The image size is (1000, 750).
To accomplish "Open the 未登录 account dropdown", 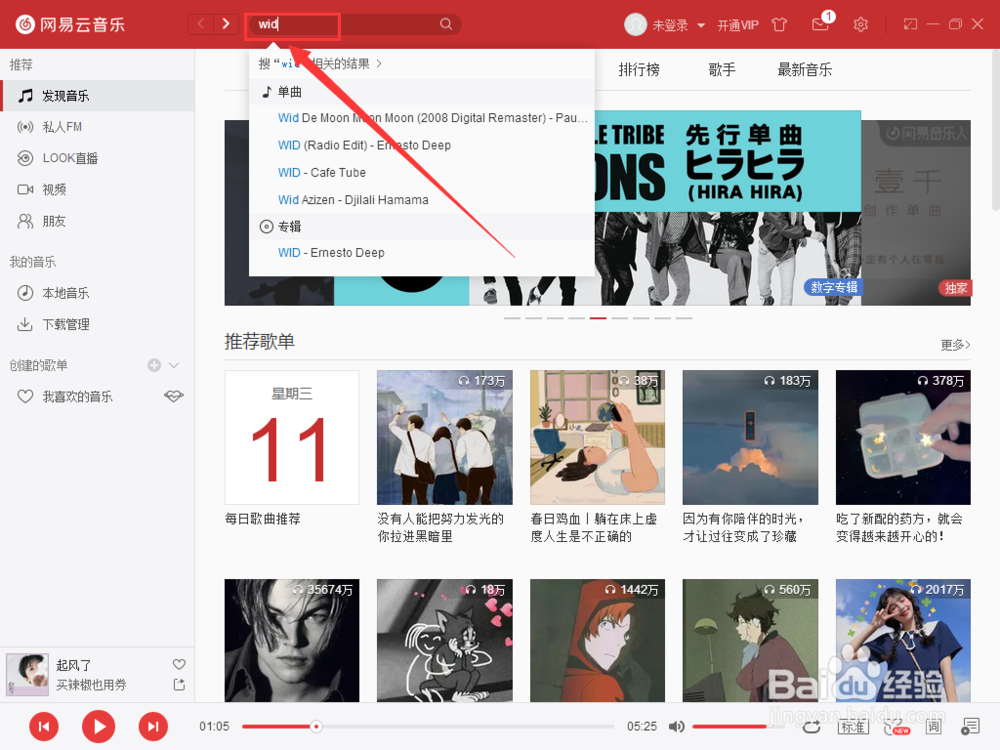I will click(x=678, y=26).
